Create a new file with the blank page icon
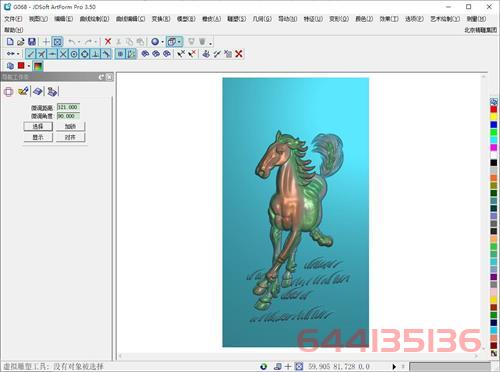This screenshot has height=372, width=500. click(x=10, y=42)
